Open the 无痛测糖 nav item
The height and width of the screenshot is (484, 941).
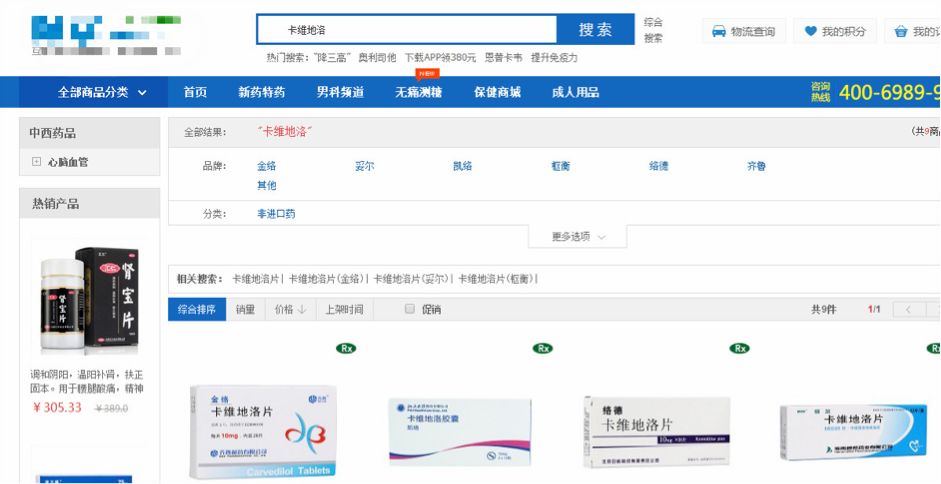tap(418, 92)
